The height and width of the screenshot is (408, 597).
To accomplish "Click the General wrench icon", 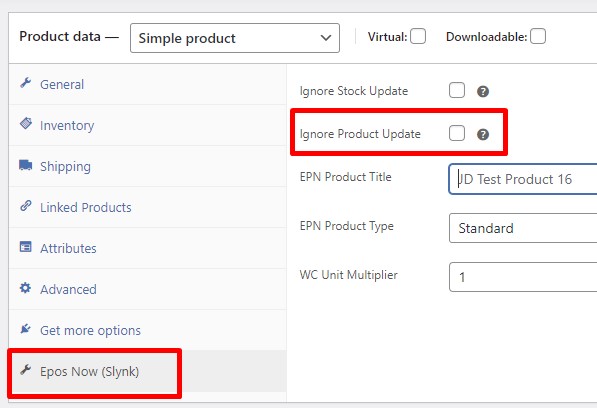I will click(26, 83).
